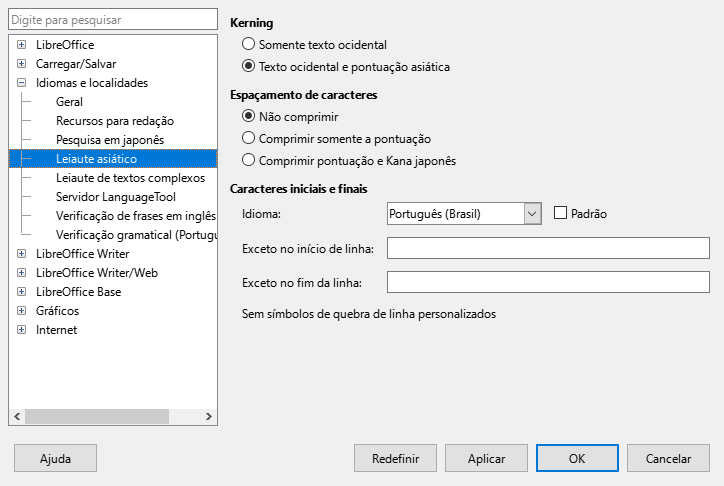Open the Geral settings page
724x486 pixels.
tap(69, 102)
